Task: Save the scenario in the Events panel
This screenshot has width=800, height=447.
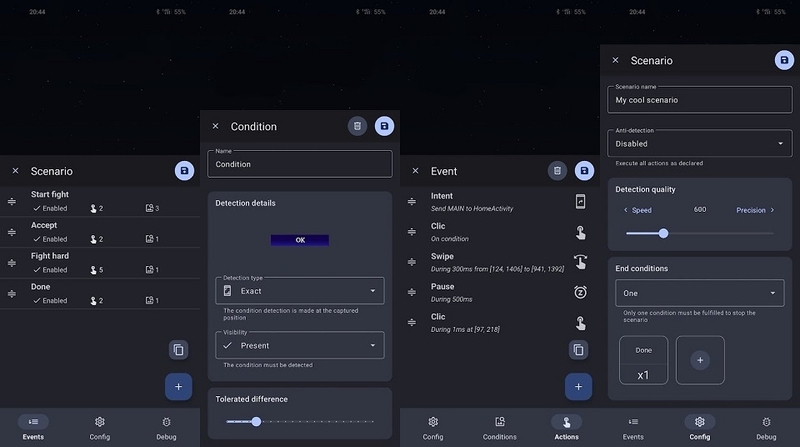Action: [184, 171]
